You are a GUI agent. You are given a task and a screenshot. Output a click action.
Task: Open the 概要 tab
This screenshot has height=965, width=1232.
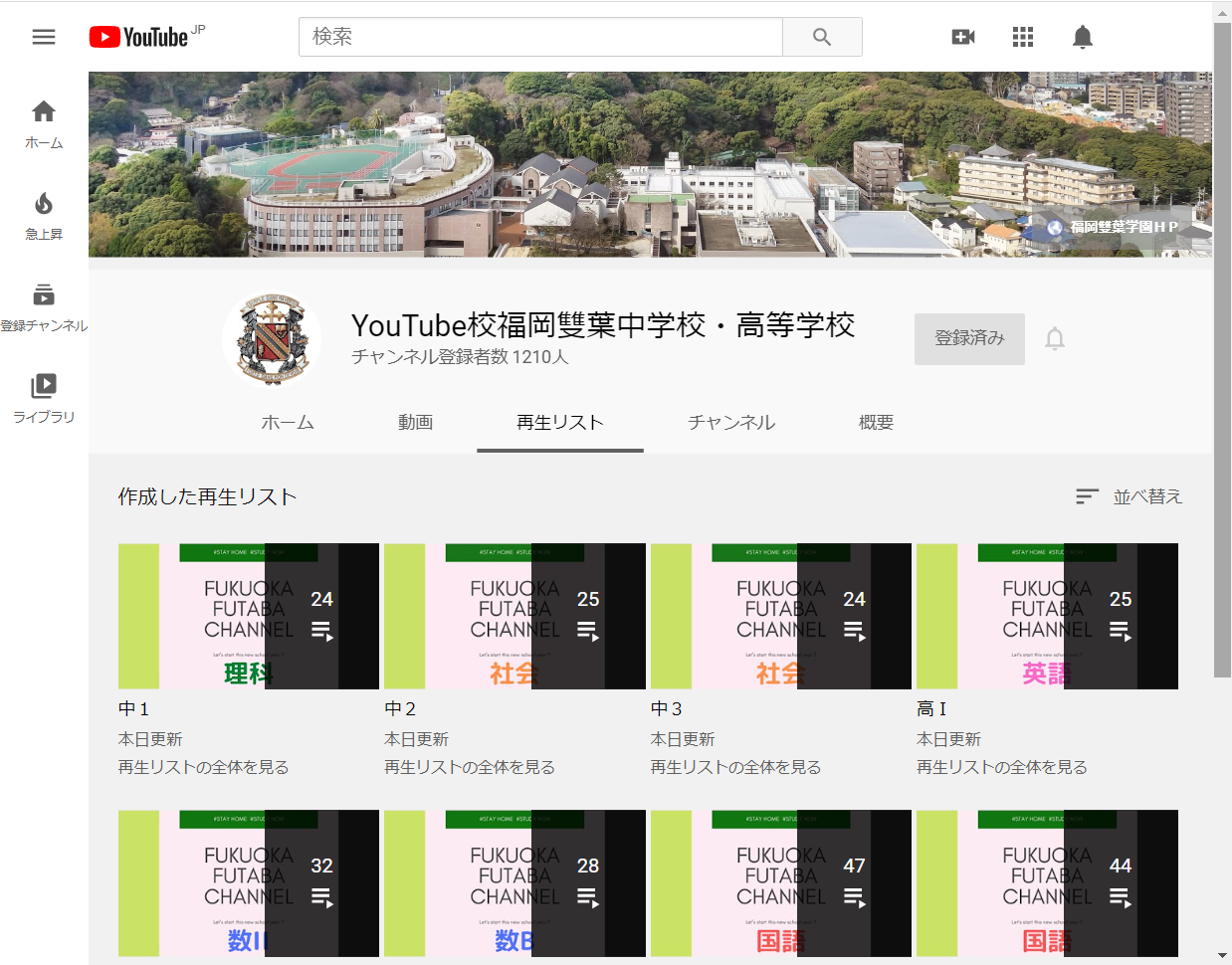(877, 423)
